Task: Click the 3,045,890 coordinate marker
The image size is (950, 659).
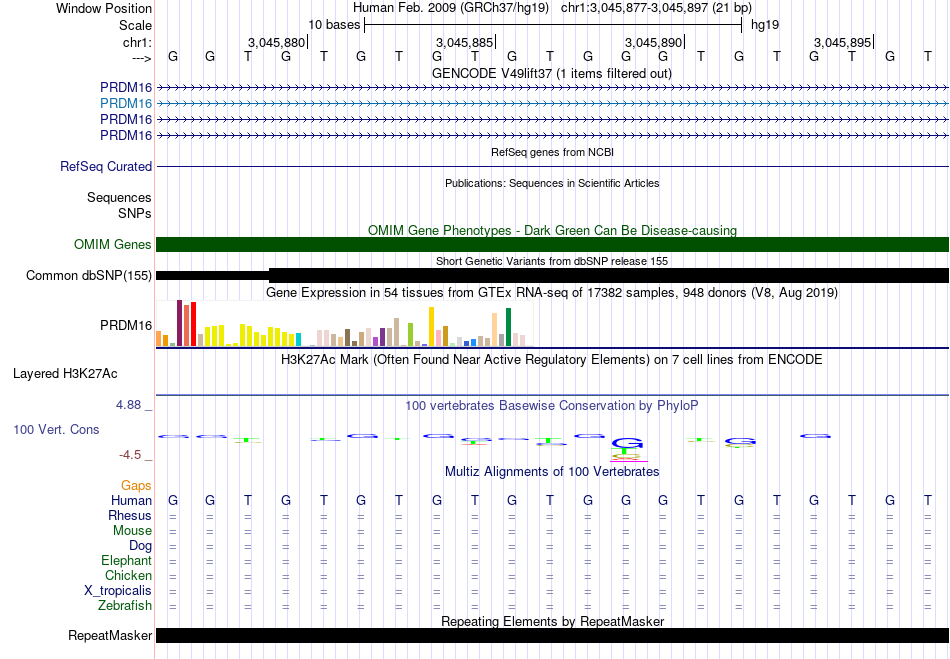Action: pyautogui.click(x=654, y=42)
